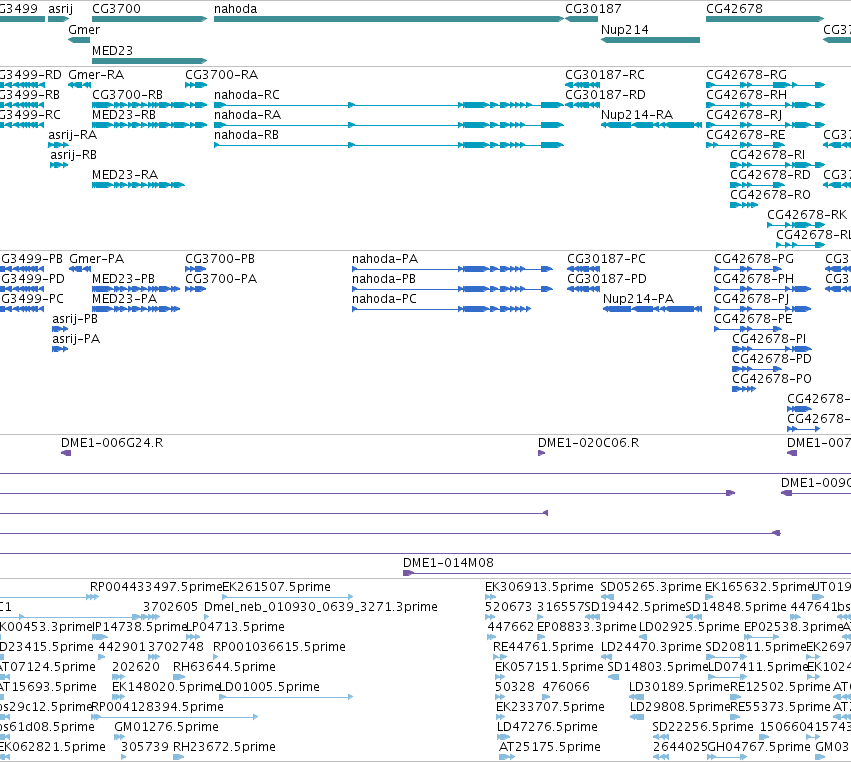Viewport: 851px width, 762px height.
Task: Click the CG42678 gene label
Action: [734, 9]
